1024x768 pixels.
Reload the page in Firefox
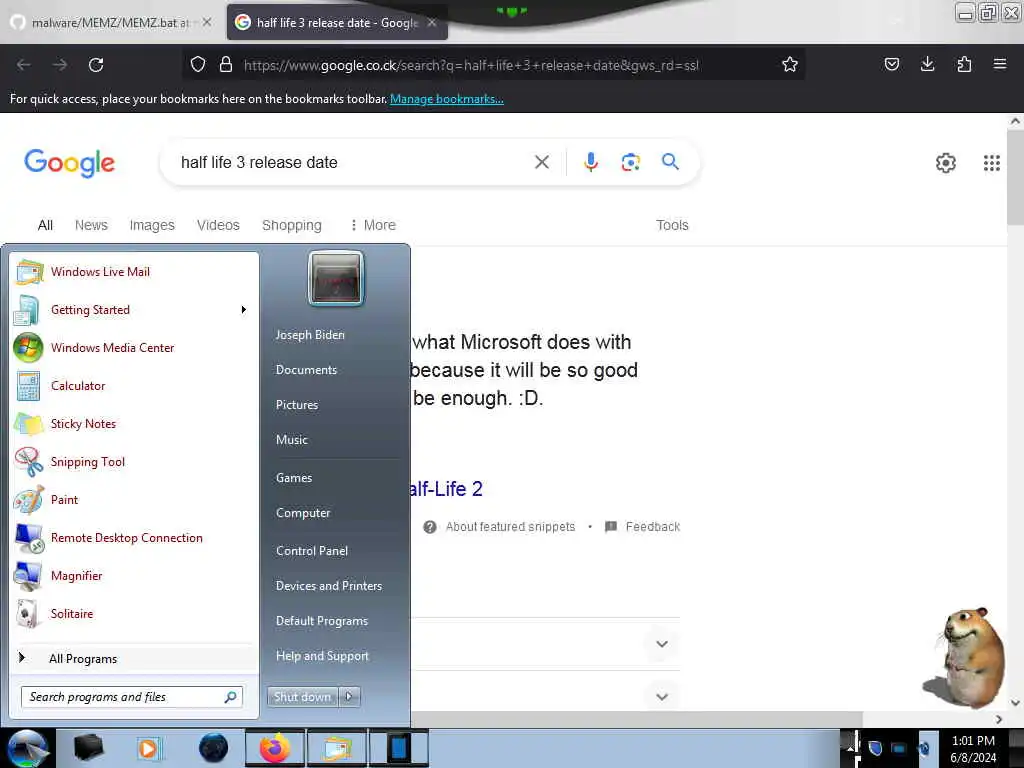tap(96, 65)
